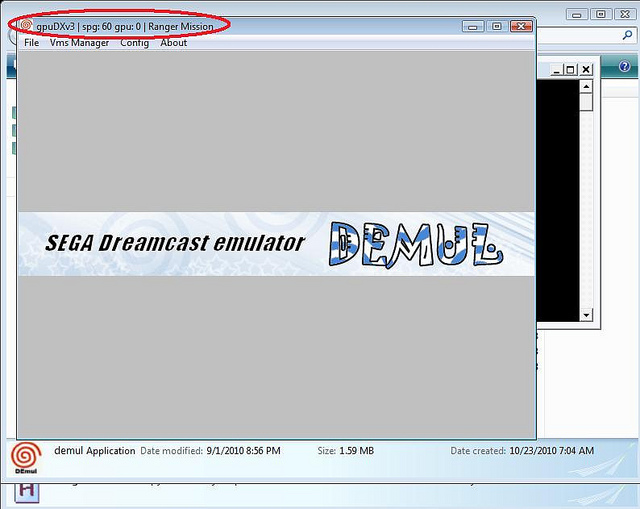Maximize the Demul emulator window
640x509 pixels.
pos(496,26)
